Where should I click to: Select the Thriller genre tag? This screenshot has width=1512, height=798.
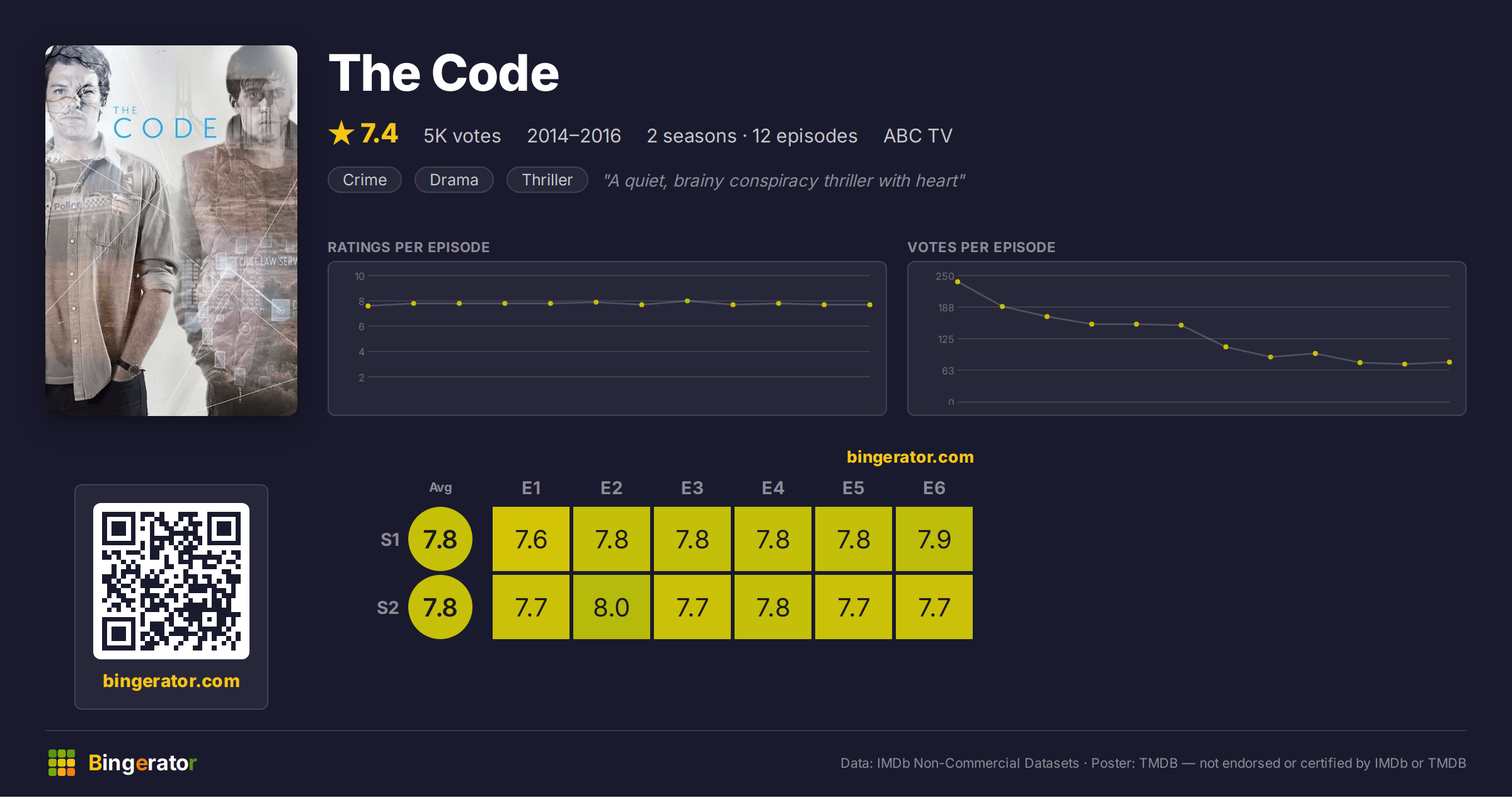coord(547,180)
